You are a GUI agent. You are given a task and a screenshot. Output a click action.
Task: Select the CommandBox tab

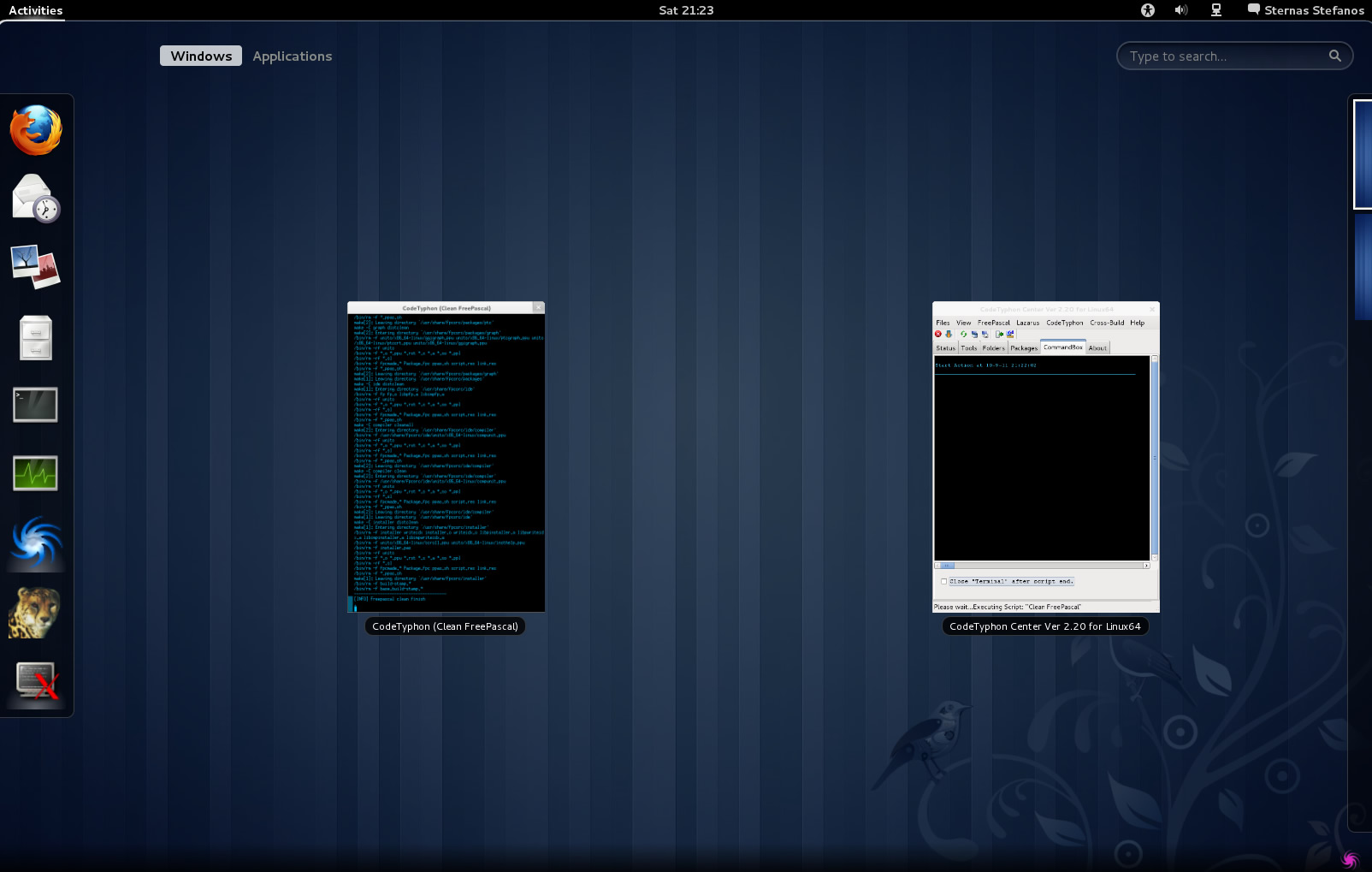[1063, 347]
